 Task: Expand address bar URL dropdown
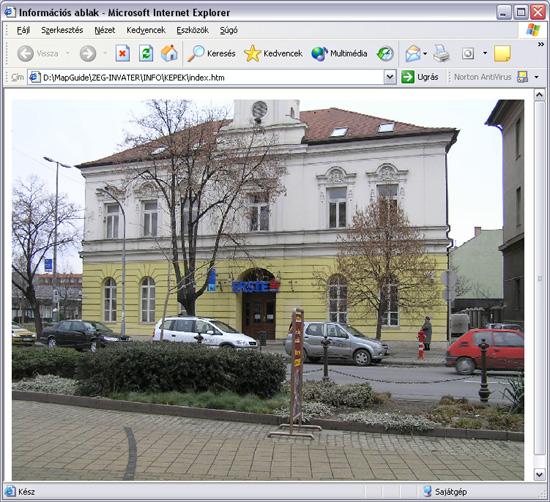tap(390, 77)
